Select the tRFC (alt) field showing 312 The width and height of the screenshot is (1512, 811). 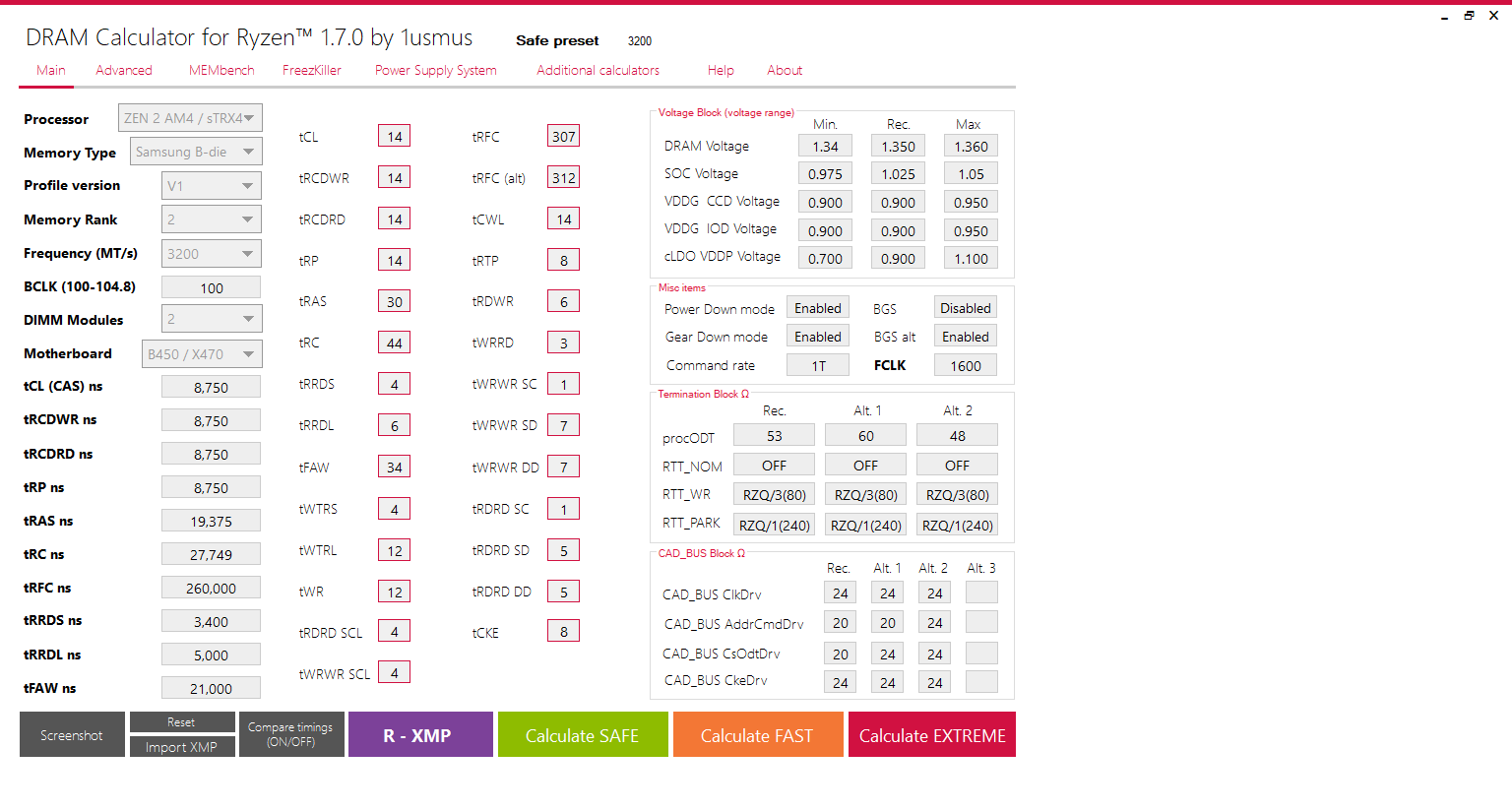(563, 177)
